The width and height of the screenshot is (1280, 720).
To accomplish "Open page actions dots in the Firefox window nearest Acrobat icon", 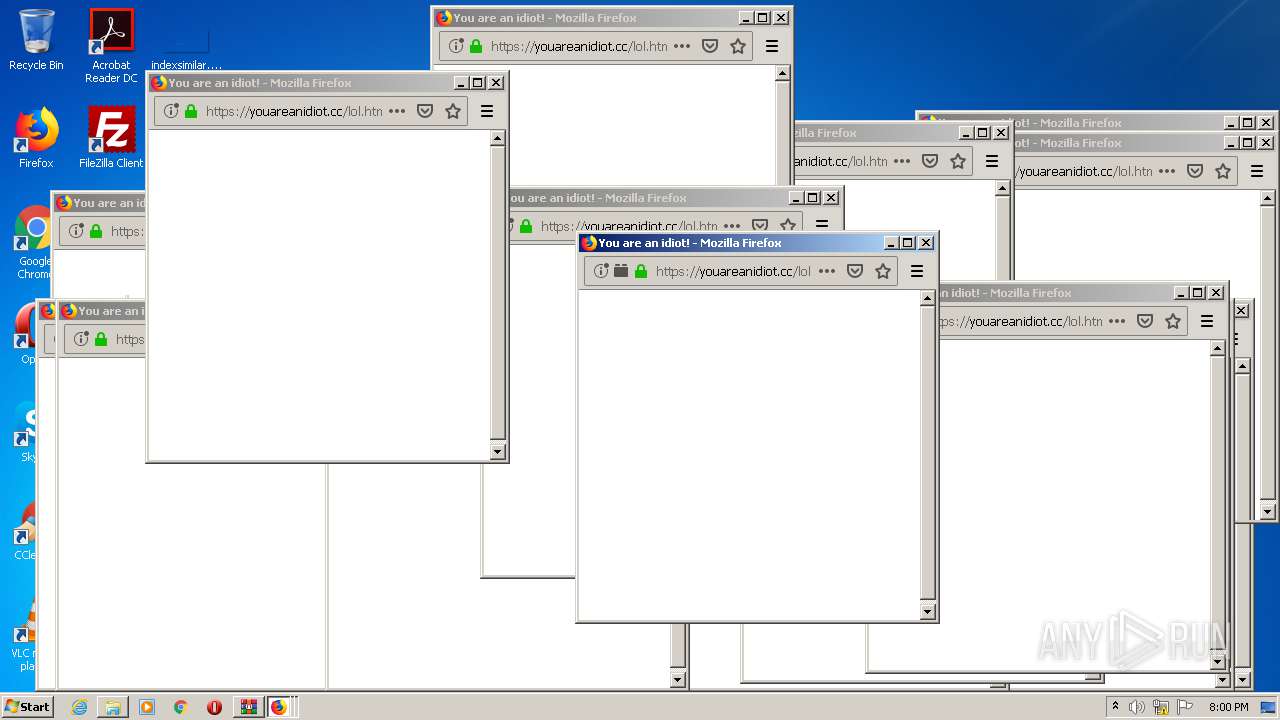I will click(397, 111).
